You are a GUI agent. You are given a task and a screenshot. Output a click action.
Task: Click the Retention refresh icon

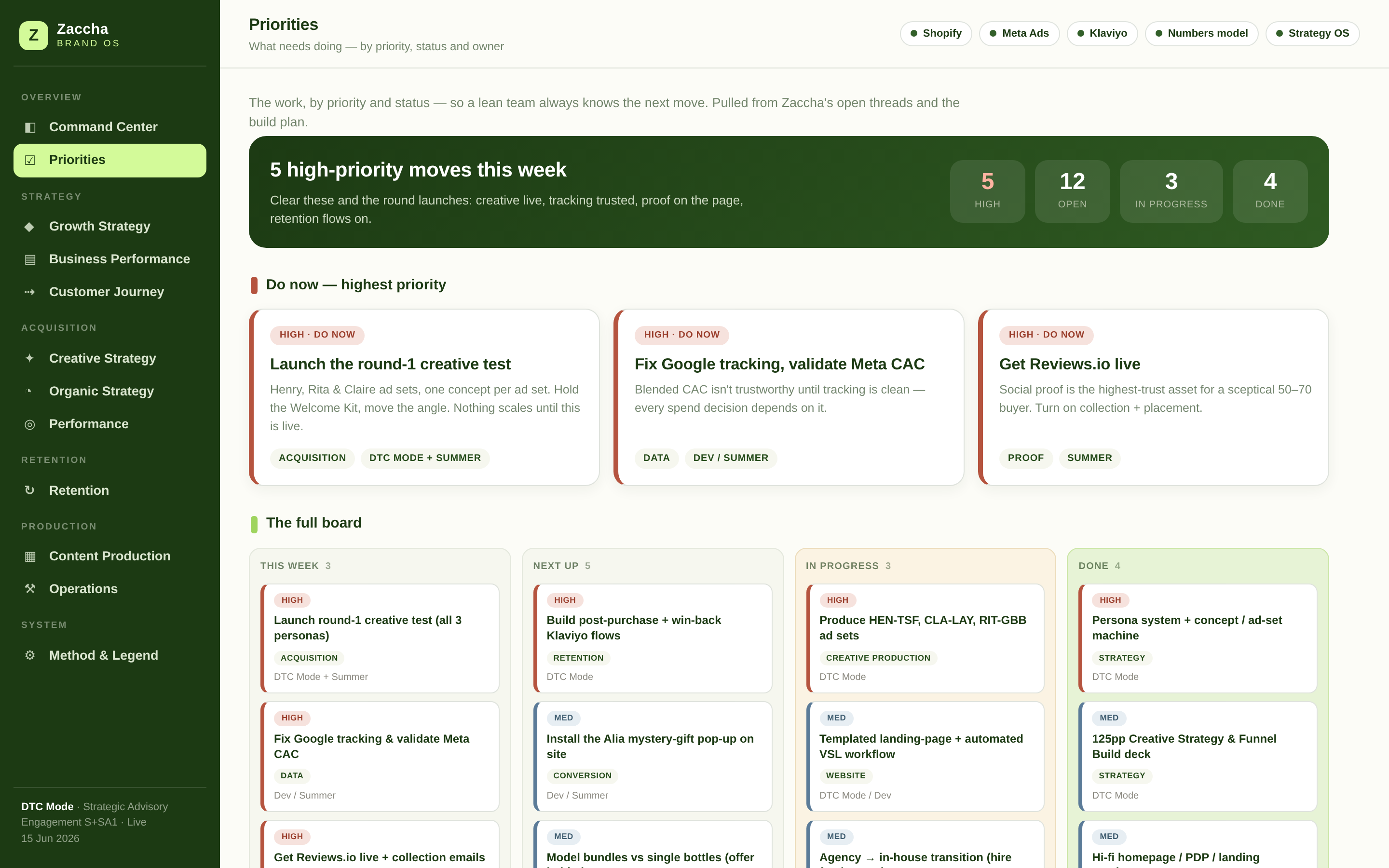[30, 490]
